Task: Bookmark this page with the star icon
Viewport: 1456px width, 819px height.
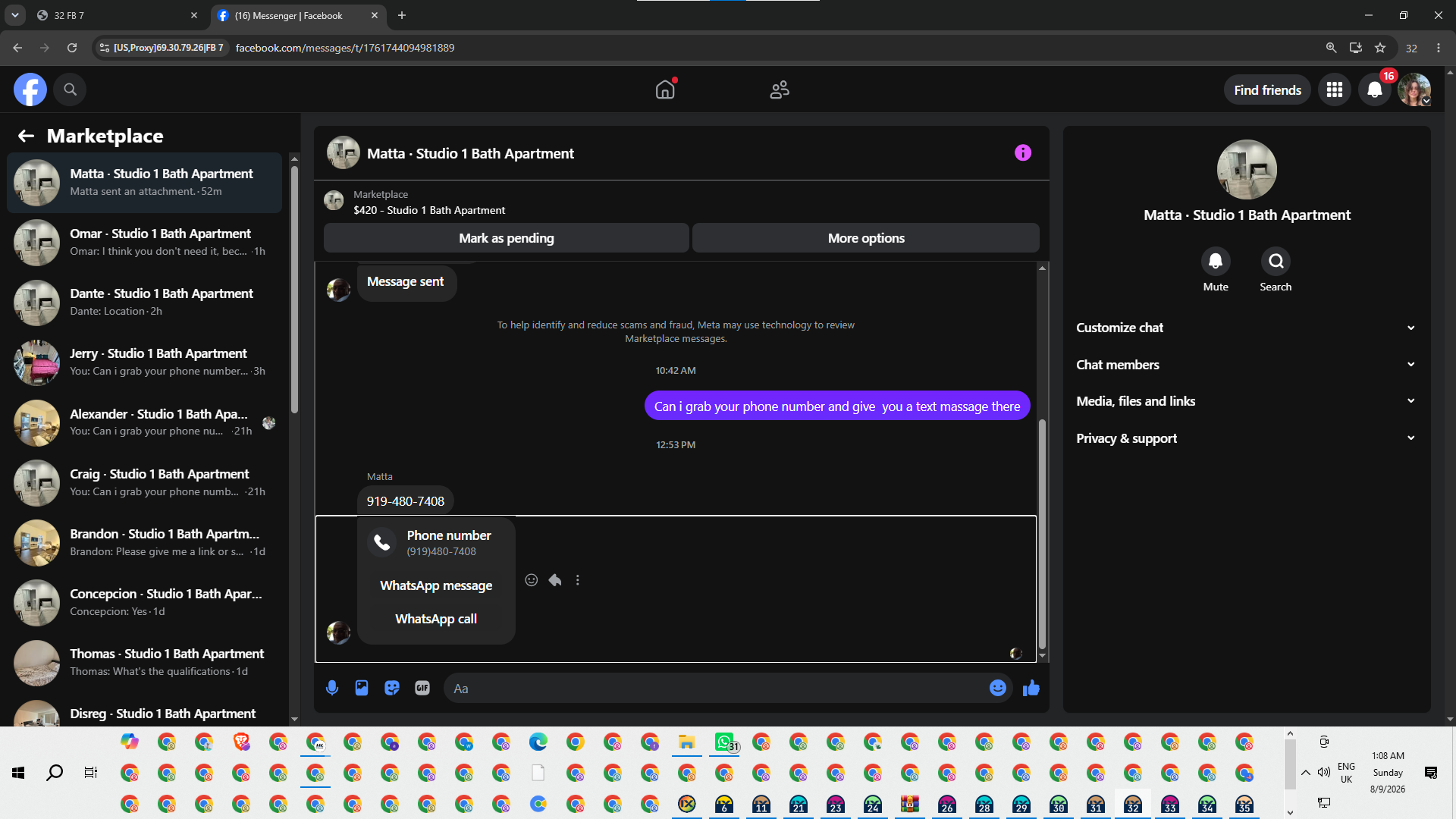Action: 1380,48
